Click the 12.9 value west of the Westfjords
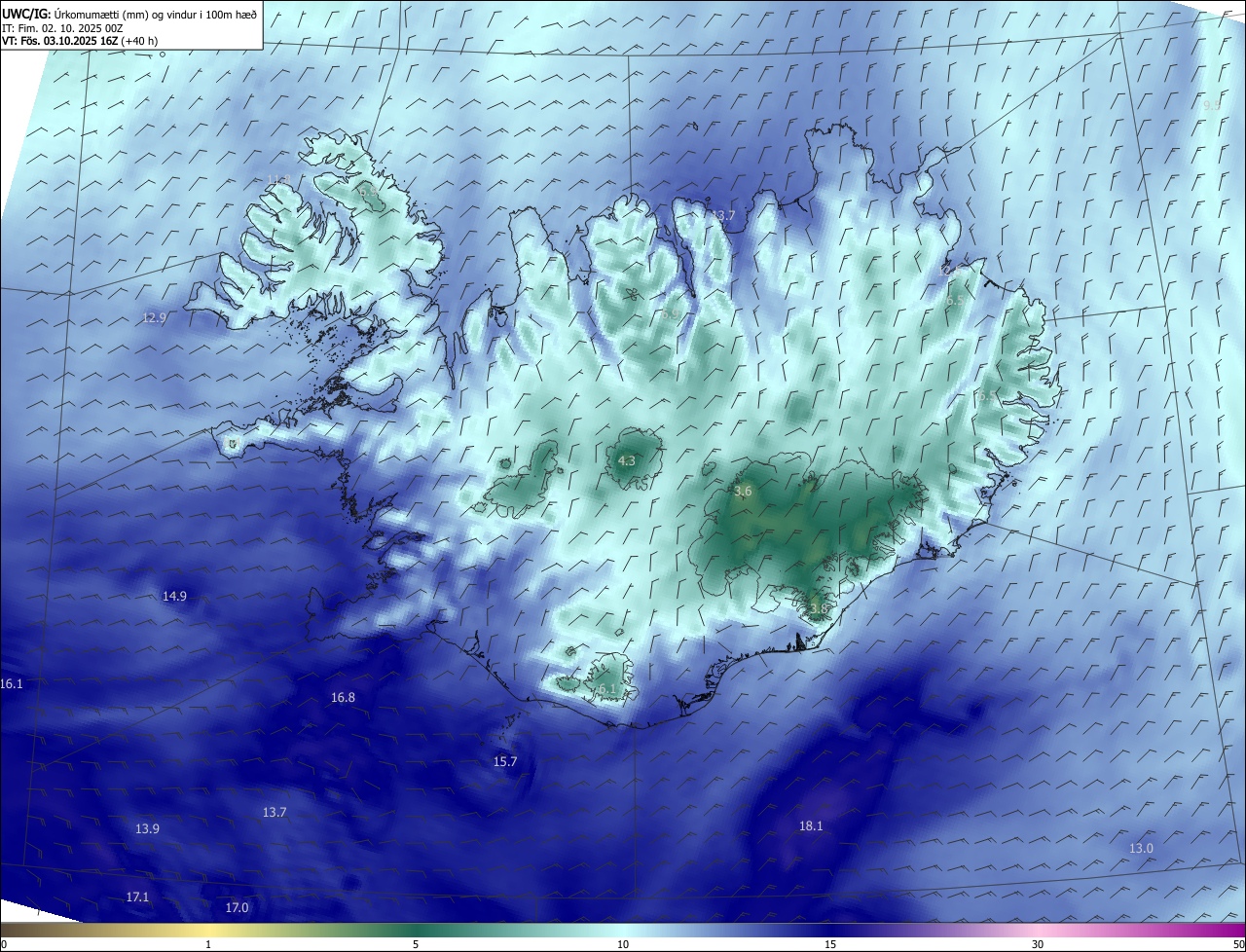1246x952 pixels. 155,318
